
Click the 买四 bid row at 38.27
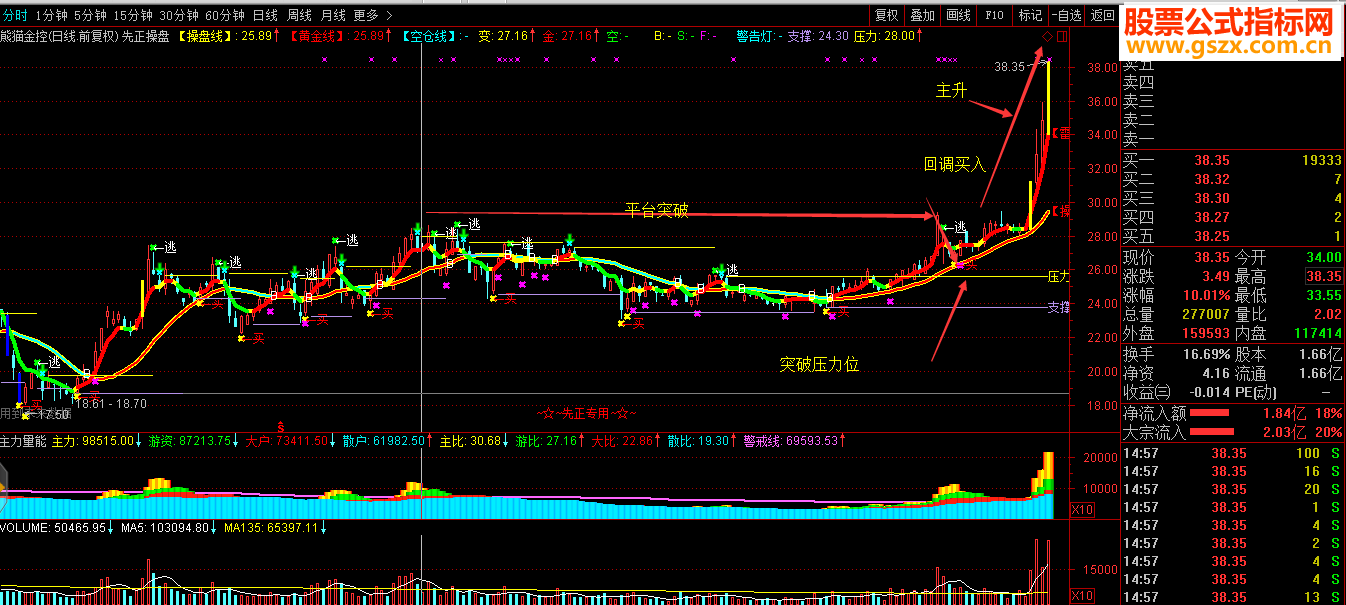[x=1232, y=217]
